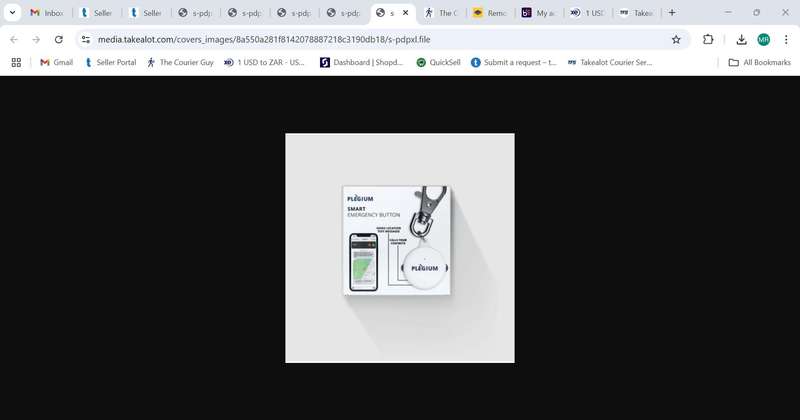This screenshot has height=420, width=800.
Task: Switch to the Takealot courier tab
Action: [637, 13]
